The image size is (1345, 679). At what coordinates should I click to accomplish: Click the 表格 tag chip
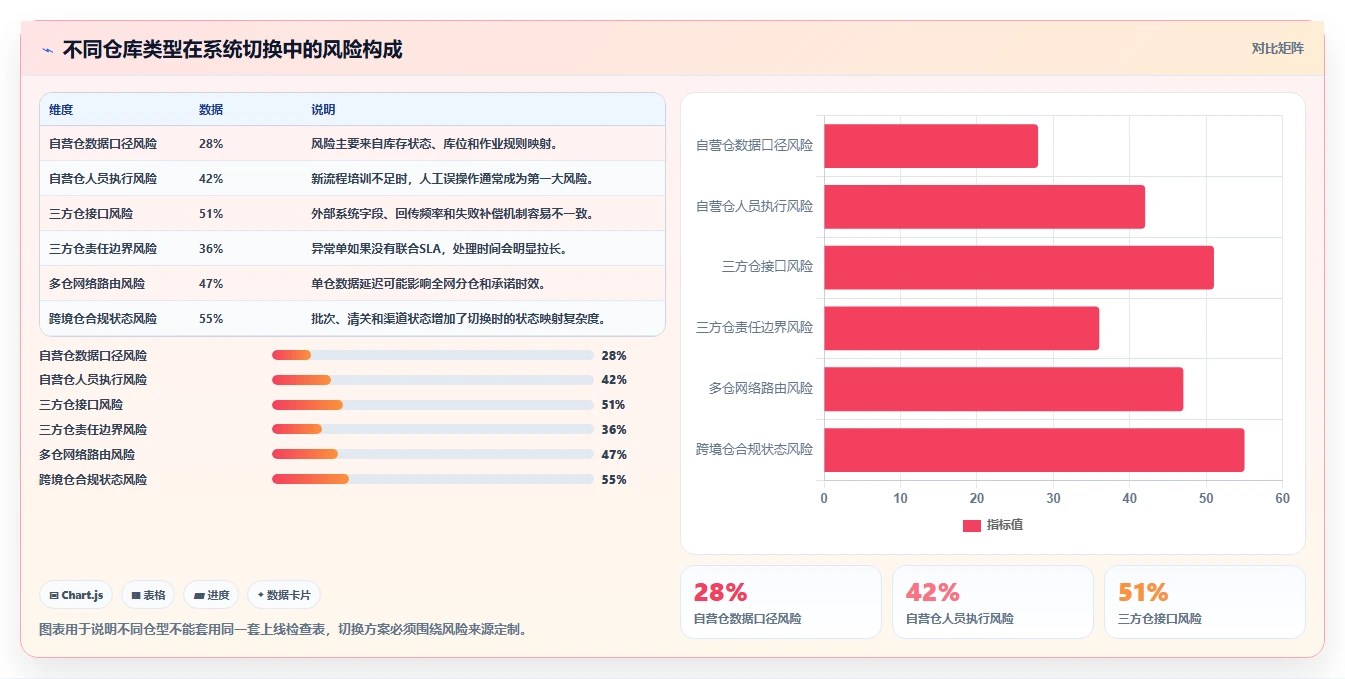click(x=148, y=595)
